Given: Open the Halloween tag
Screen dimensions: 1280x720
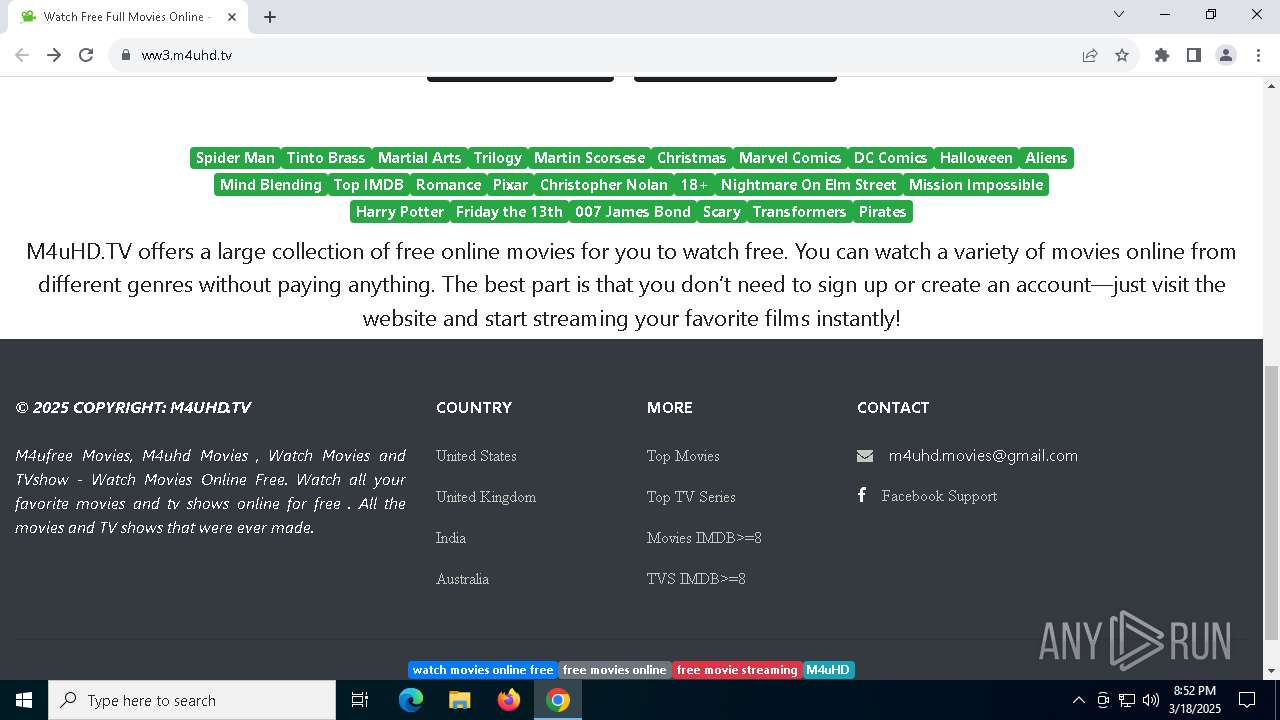Looking at the screenshot, I should point(976,158).
